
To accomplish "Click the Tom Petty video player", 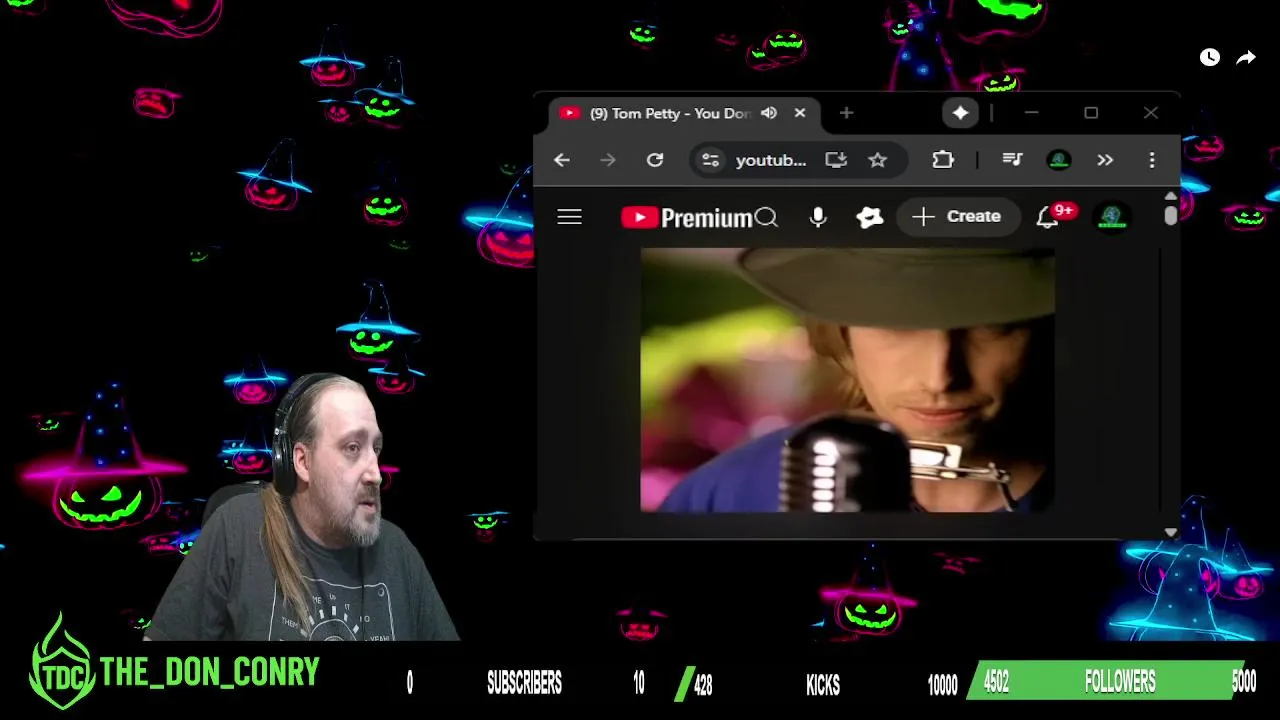I will click(847, 380).
